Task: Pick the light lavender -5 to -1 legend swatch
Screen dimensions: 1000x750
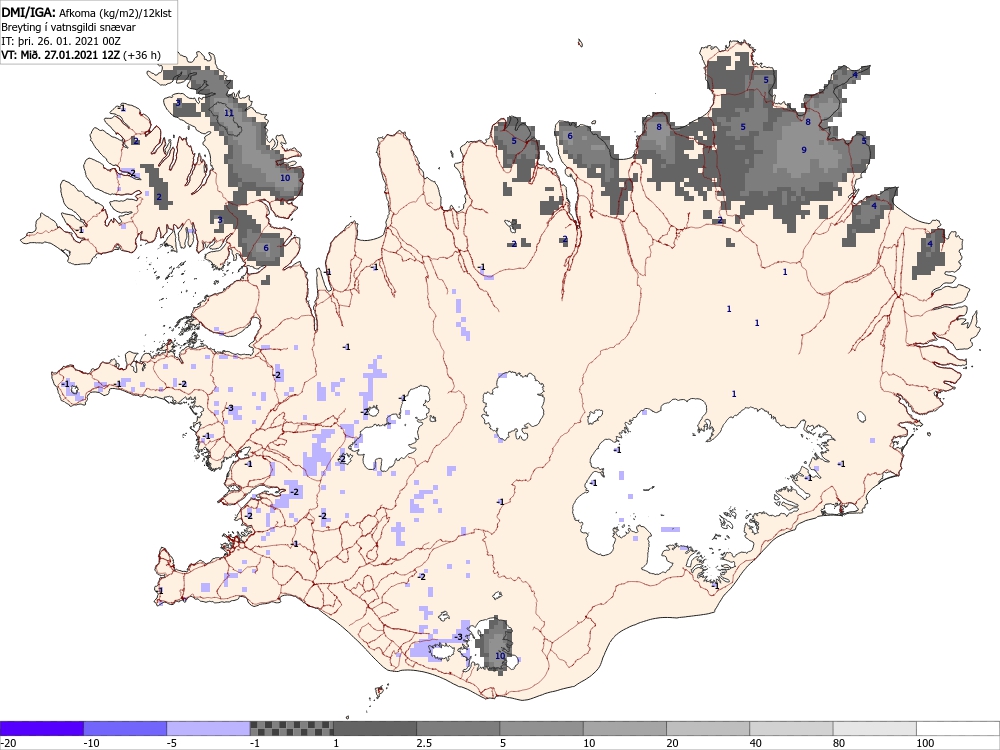Action: tap(208, 728)
